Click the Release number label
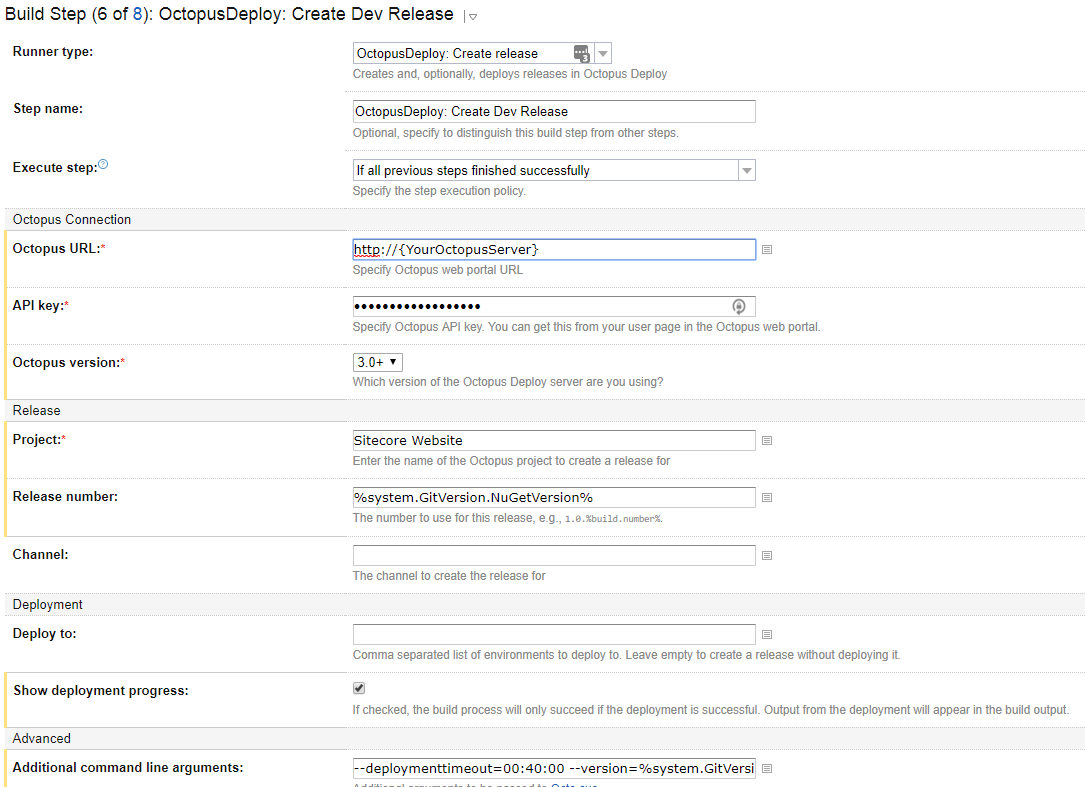The image size is (1085, 787). point(65,496)
